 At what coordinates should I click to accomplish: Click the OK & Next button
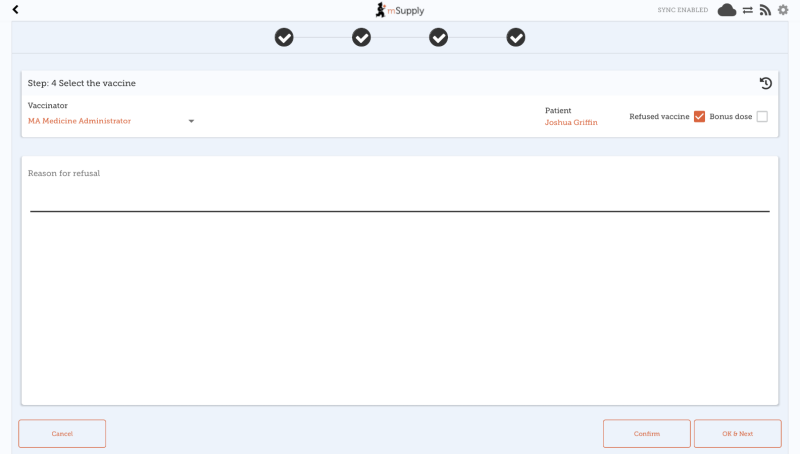point(738,434)
